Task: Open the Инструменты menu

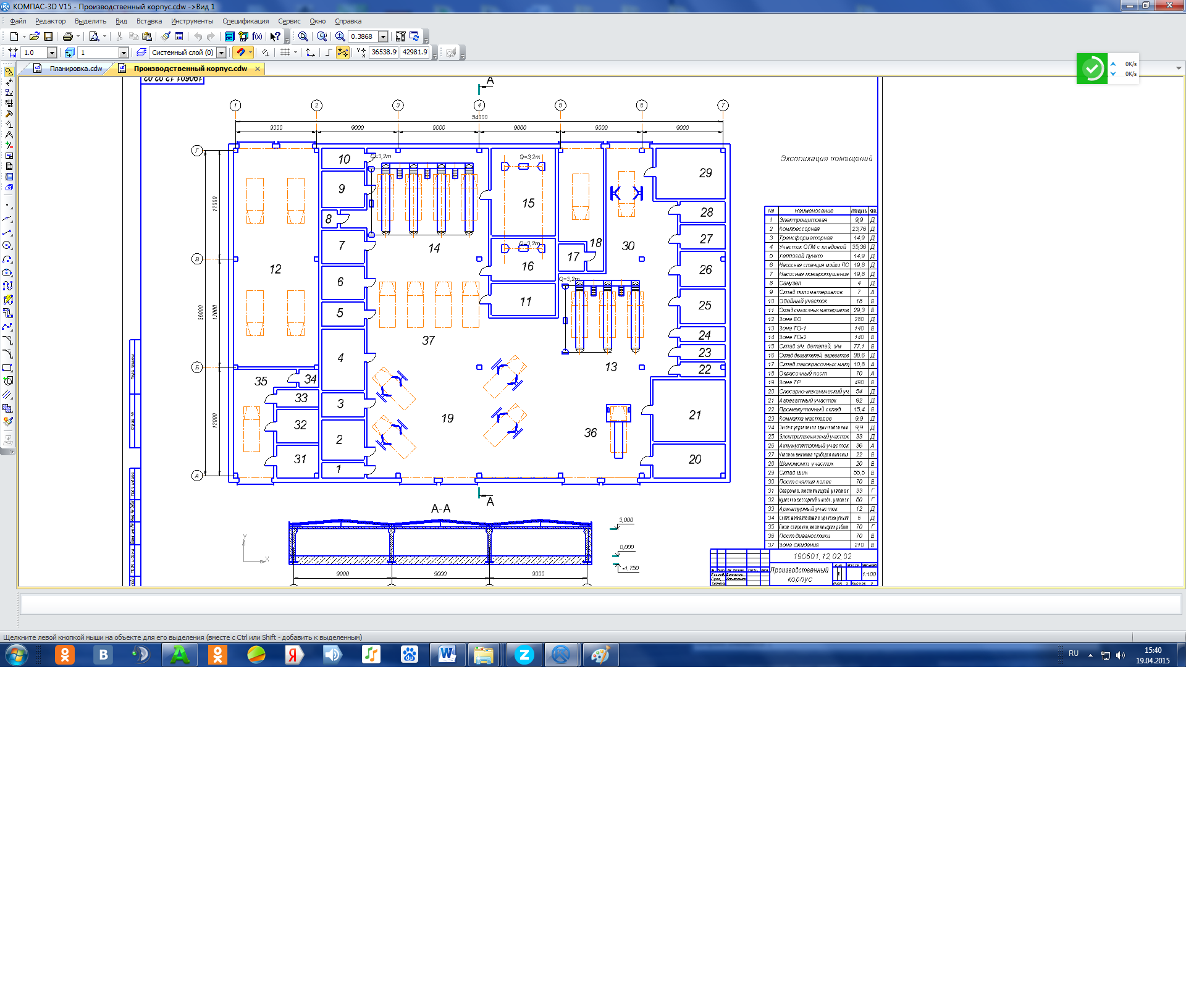Action: 192,21
